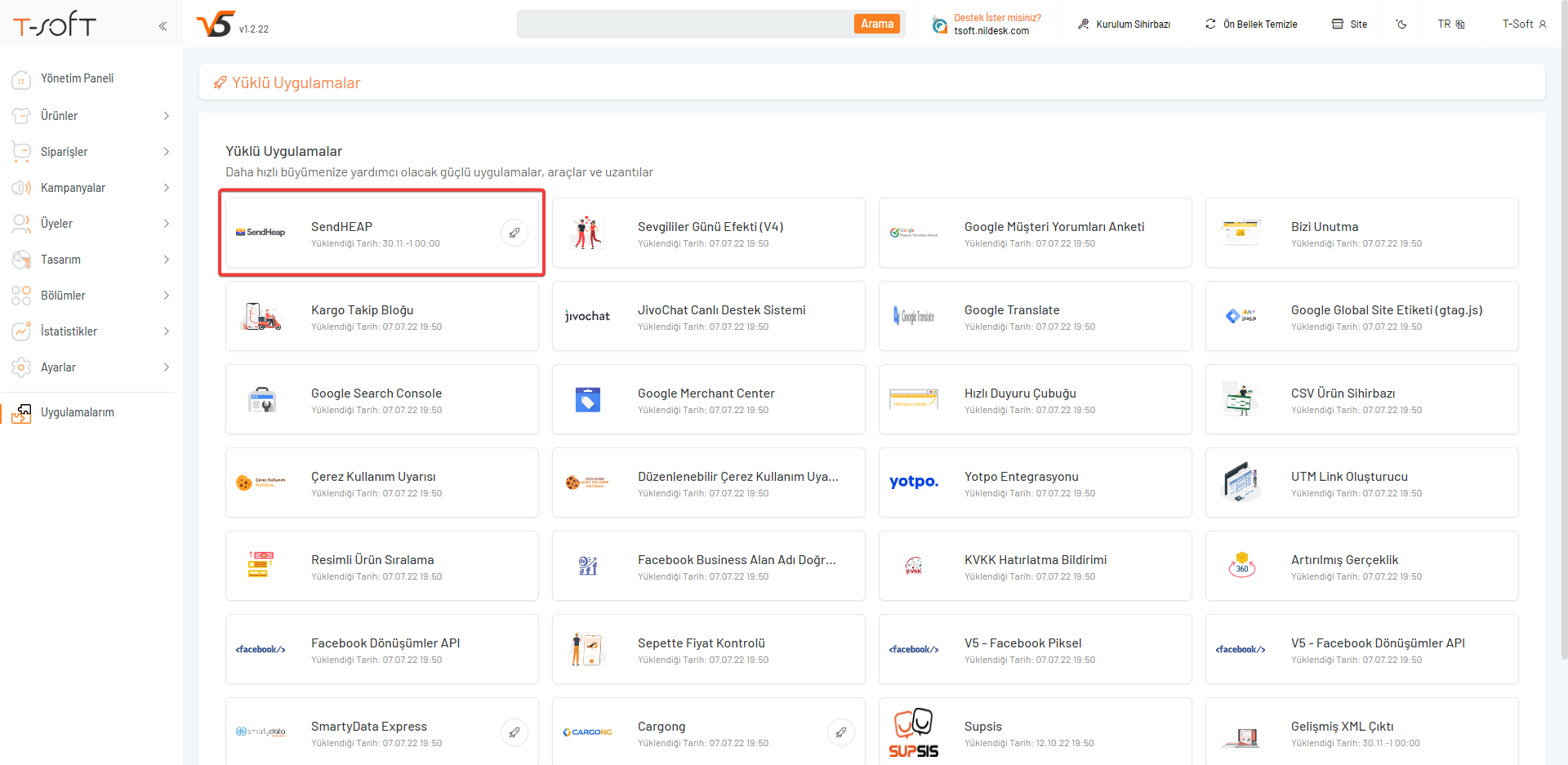
Task: Click the Yotpo logo icon
Action: tap(914, 482)
